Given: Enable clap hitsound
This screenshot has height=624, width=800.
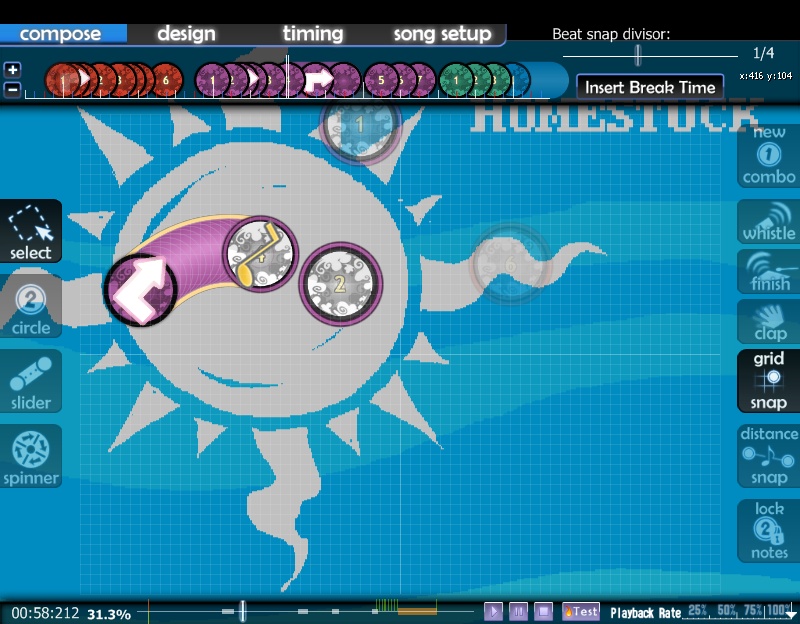Looking at the screenshot, I should [x=769, y=321].
